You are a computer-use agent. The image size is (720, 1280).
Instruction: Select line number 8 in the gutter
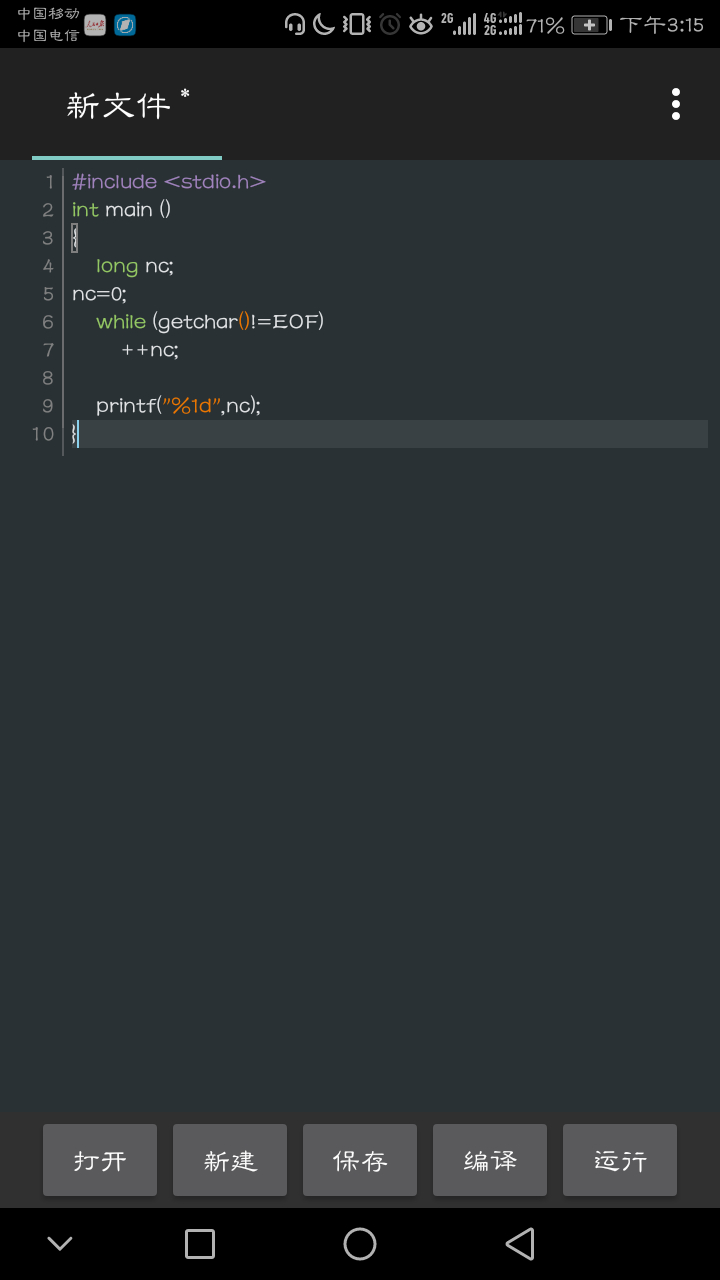47,378
